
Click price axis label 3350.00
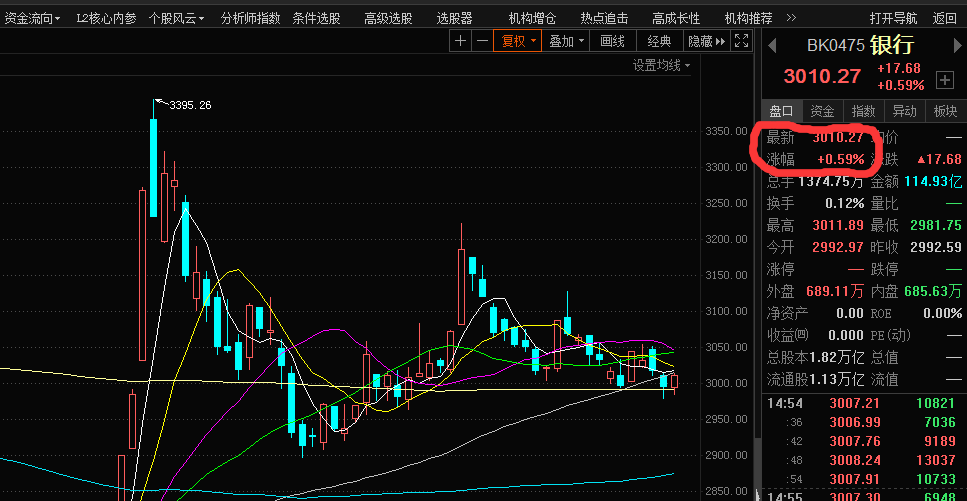pos(726,131)
